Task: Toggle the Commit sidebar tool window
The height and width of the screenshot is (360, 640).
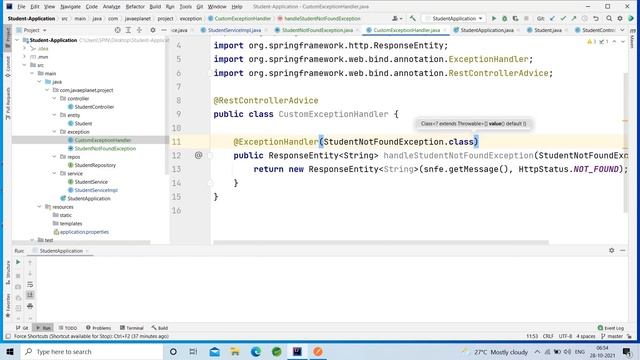Action: click(8, 67)
